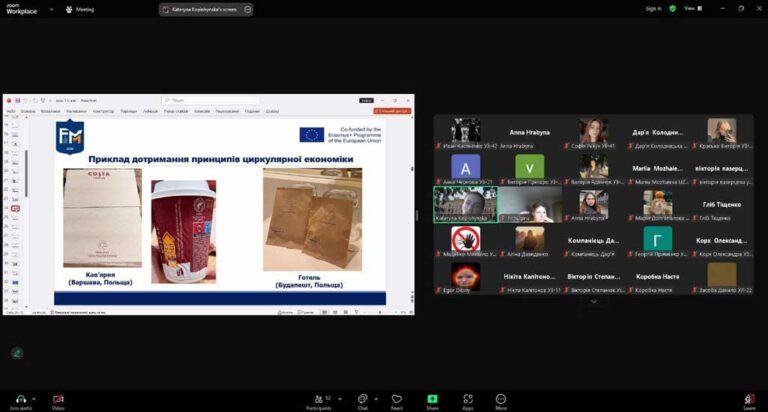Open the Meeting tab in top bar
The width and height of the screenshot is (768, 412).
pyautogui.click(x=81, y=9)
